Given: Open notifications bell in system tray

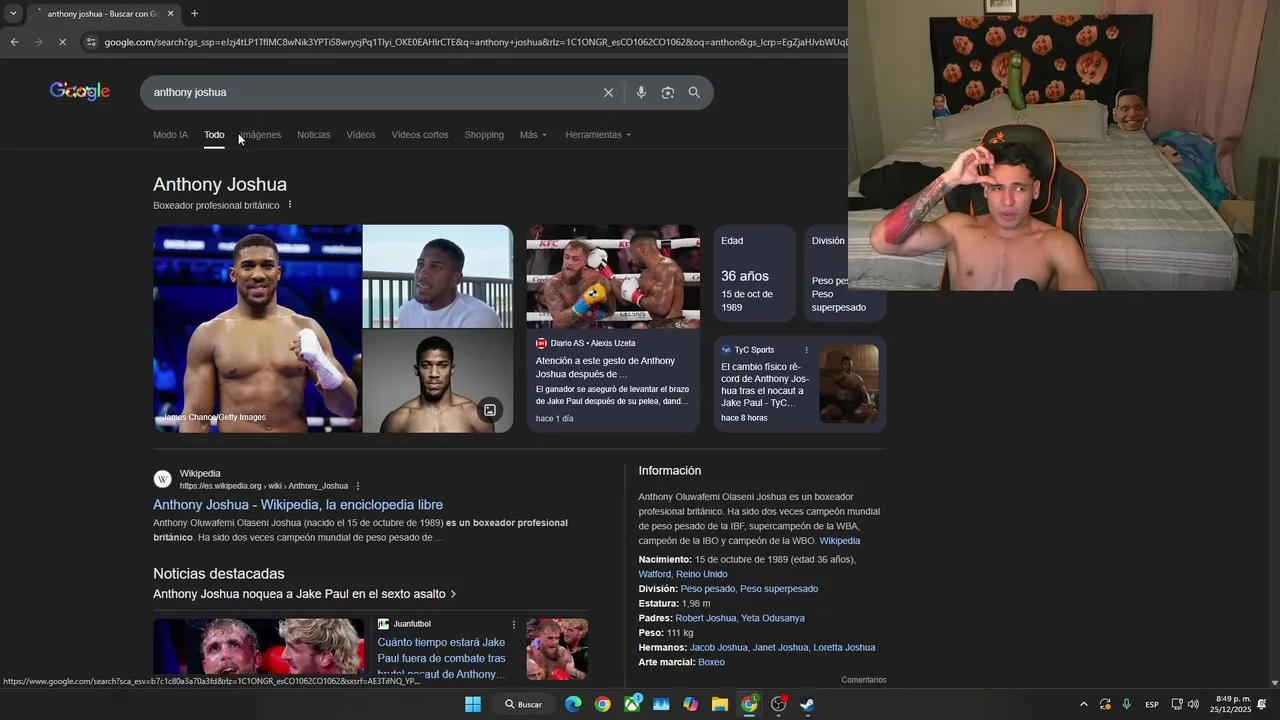Looking at the screenshot, I should (x=1262, y=704).
